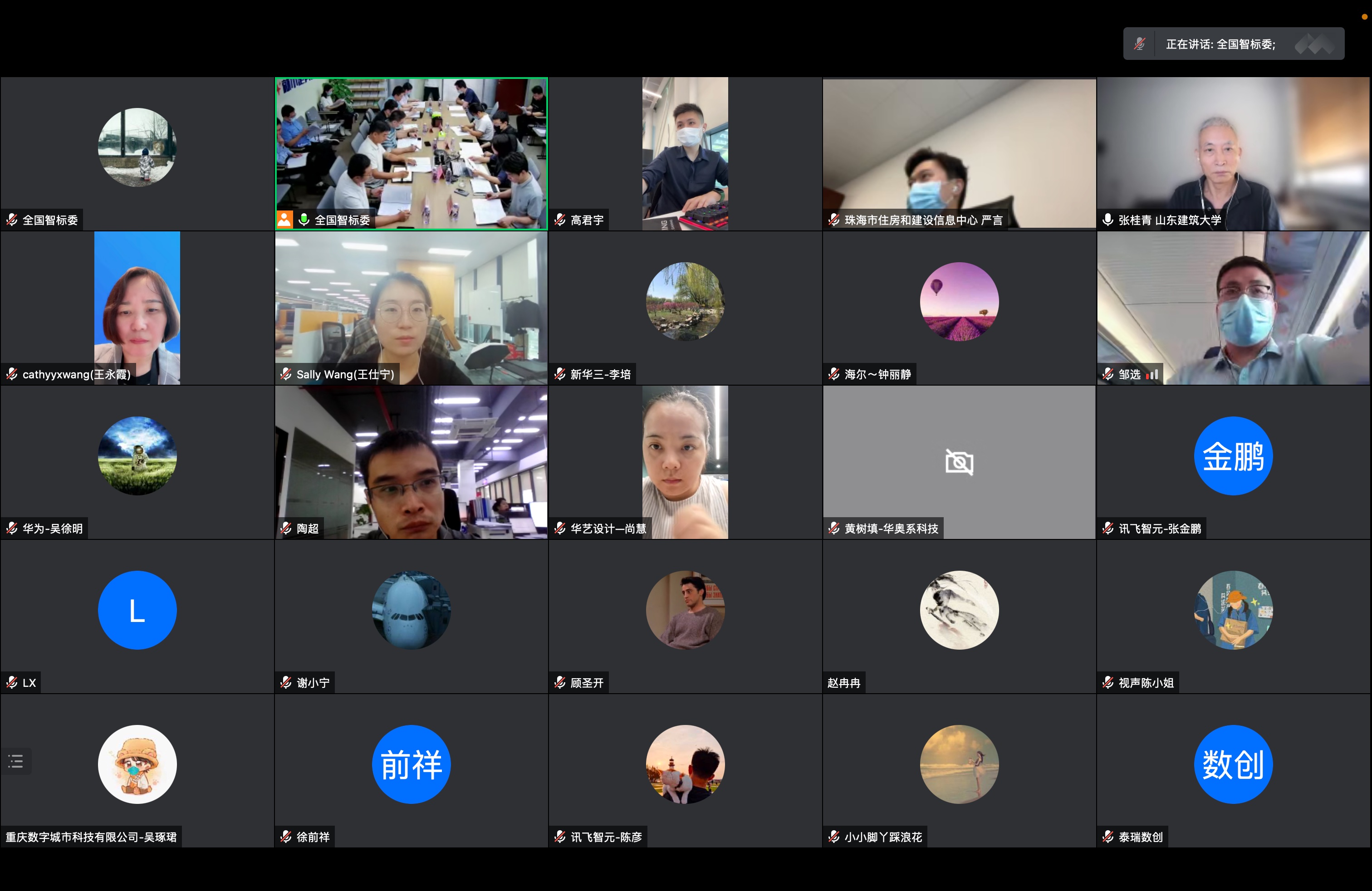The width and height of the screenshot is (1372, 891).
Task: Click muted mic icon of Sally Wang(王仕宁)
Action: click(286, 374)
